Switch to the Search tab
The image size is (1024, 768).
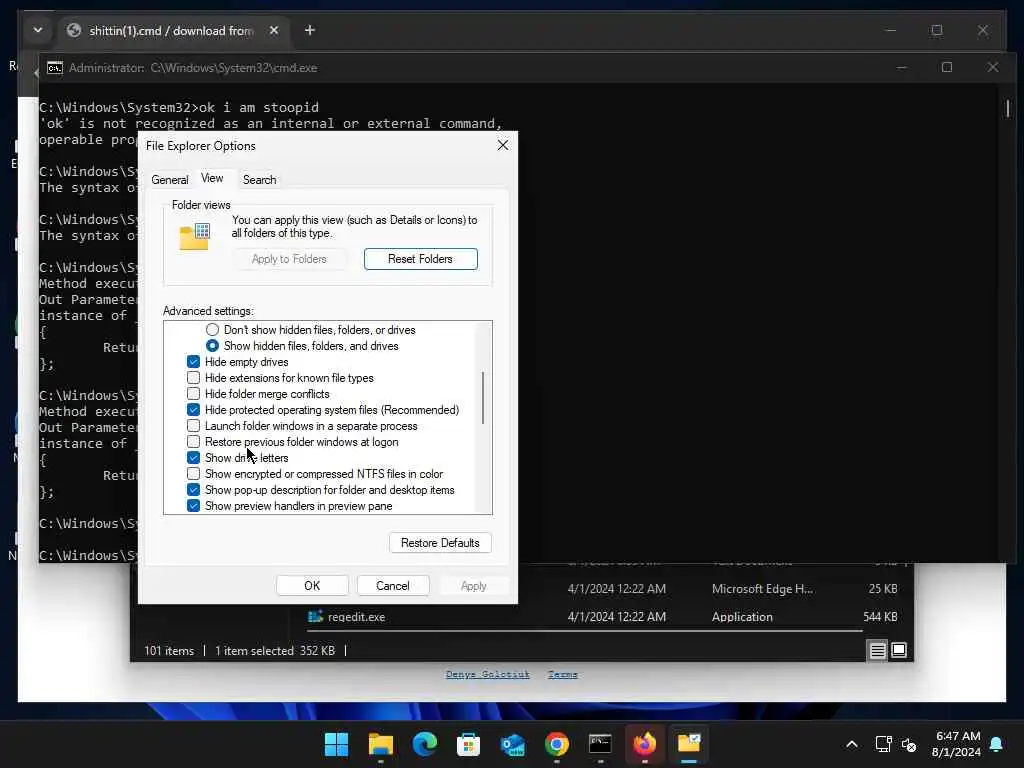click(259, 180)
